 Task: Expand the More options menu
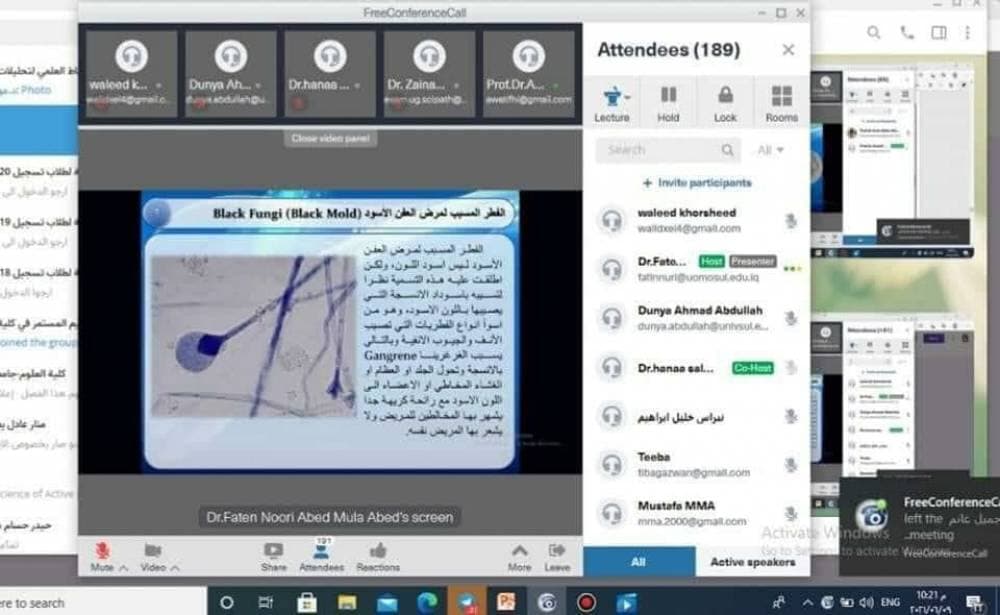click(519, 556)
